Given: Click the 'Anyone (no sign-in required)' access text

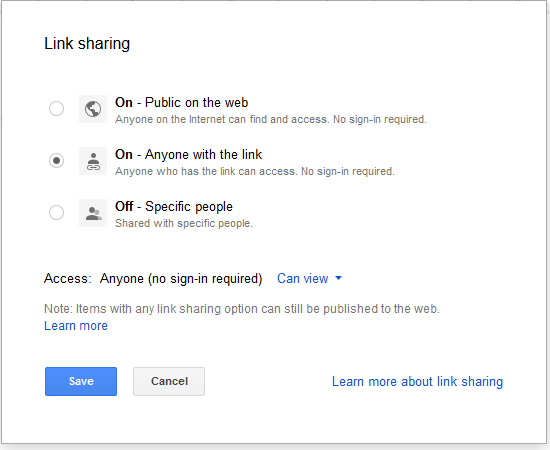Looking at the screenshot, I should [181, 278].
